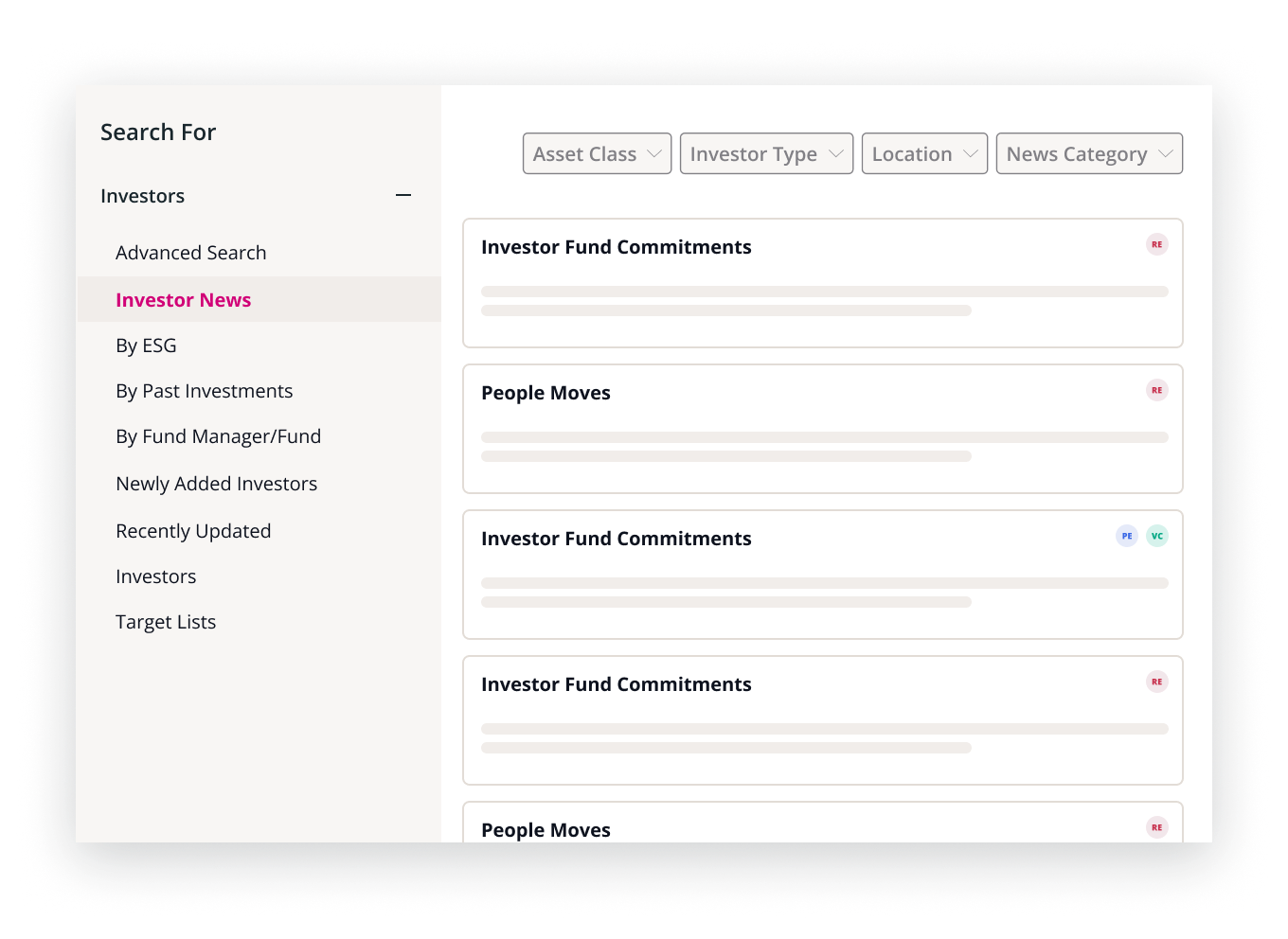Open Target Lists
The width and height of the screenshot is (1288, 939).
click(x=166, y=621)
